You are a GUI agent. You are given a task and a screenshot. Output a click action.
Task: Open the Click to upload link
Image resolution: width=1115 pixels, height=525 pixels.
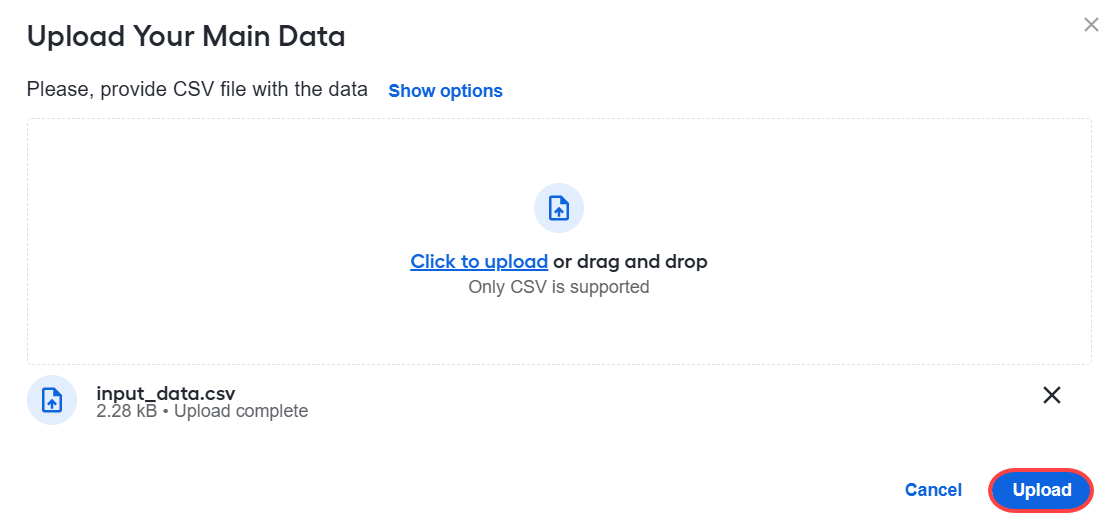pyautogui.click(x=479, y=262)
